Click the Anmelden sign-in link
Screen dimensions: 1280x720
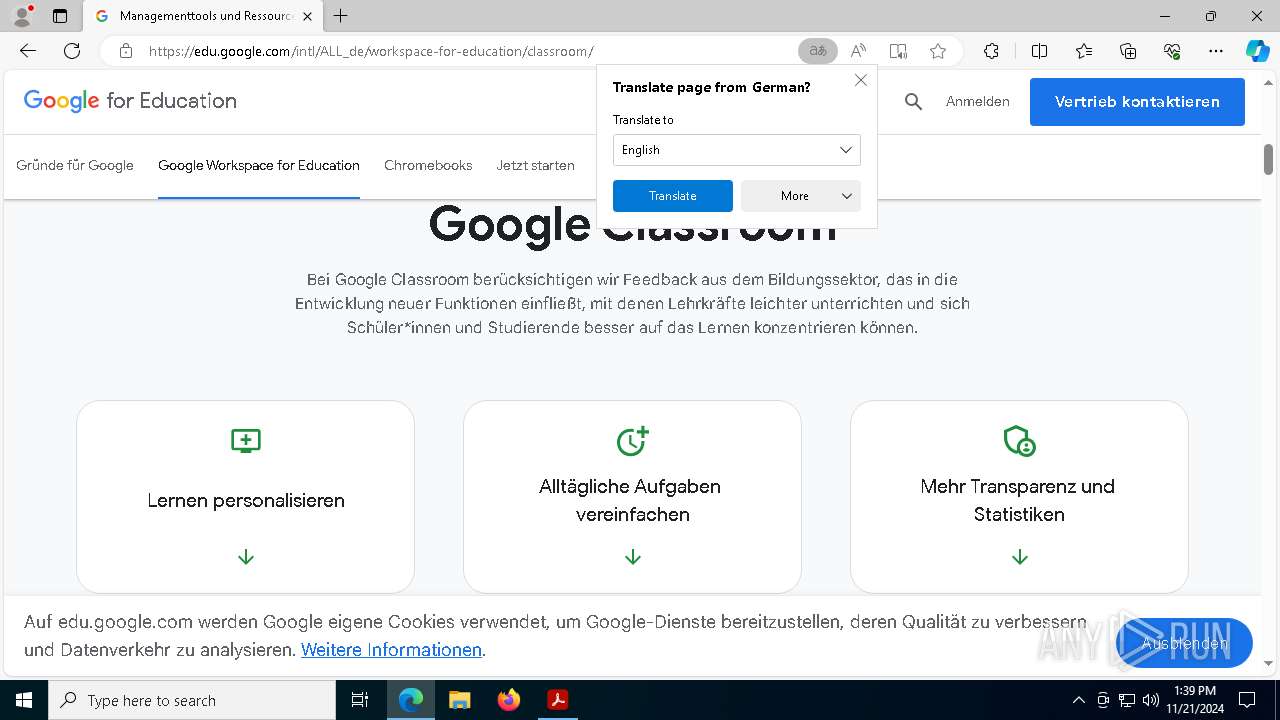click(x=978, y=101)
